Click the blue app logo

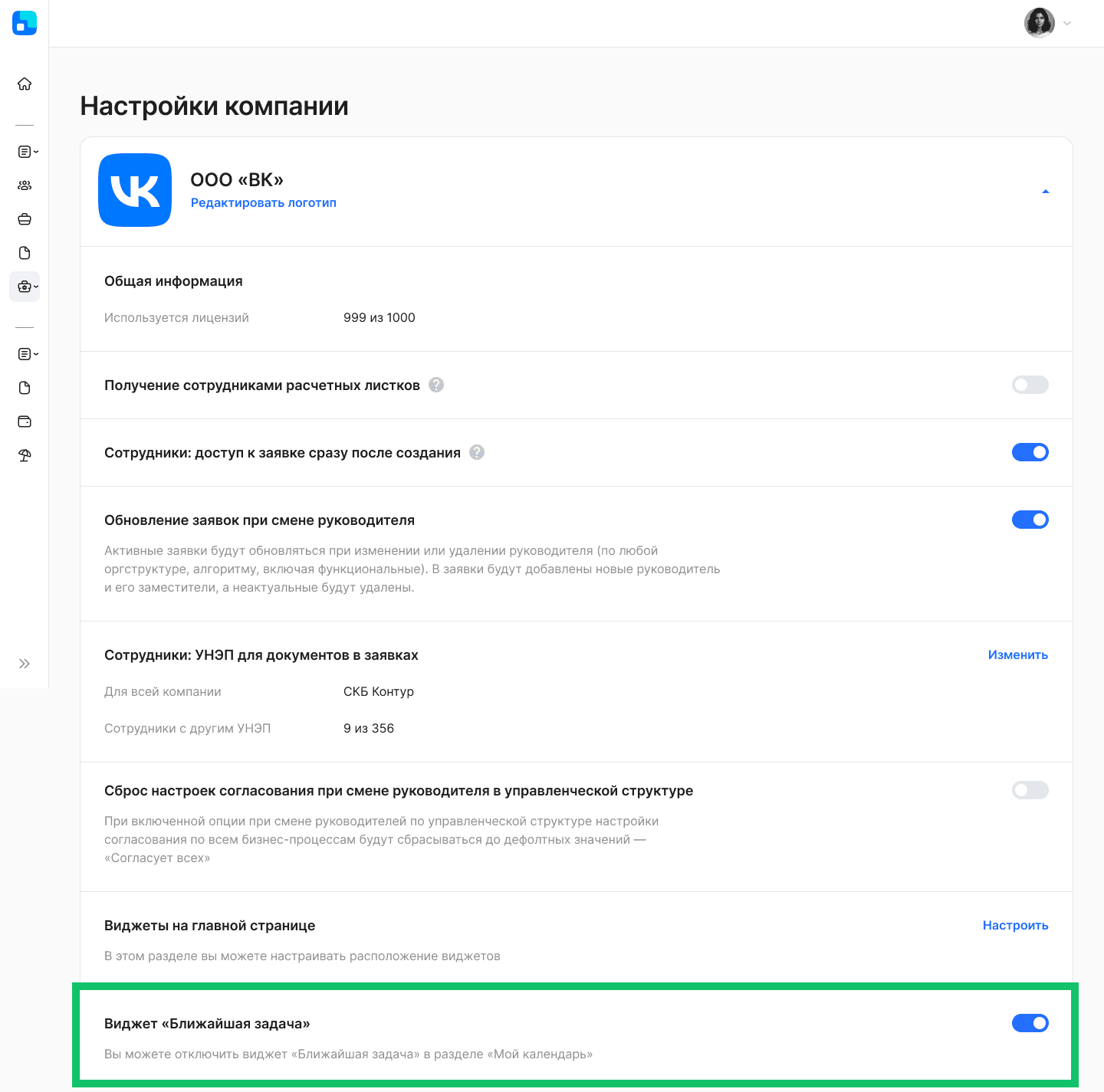tap(25, 23)
